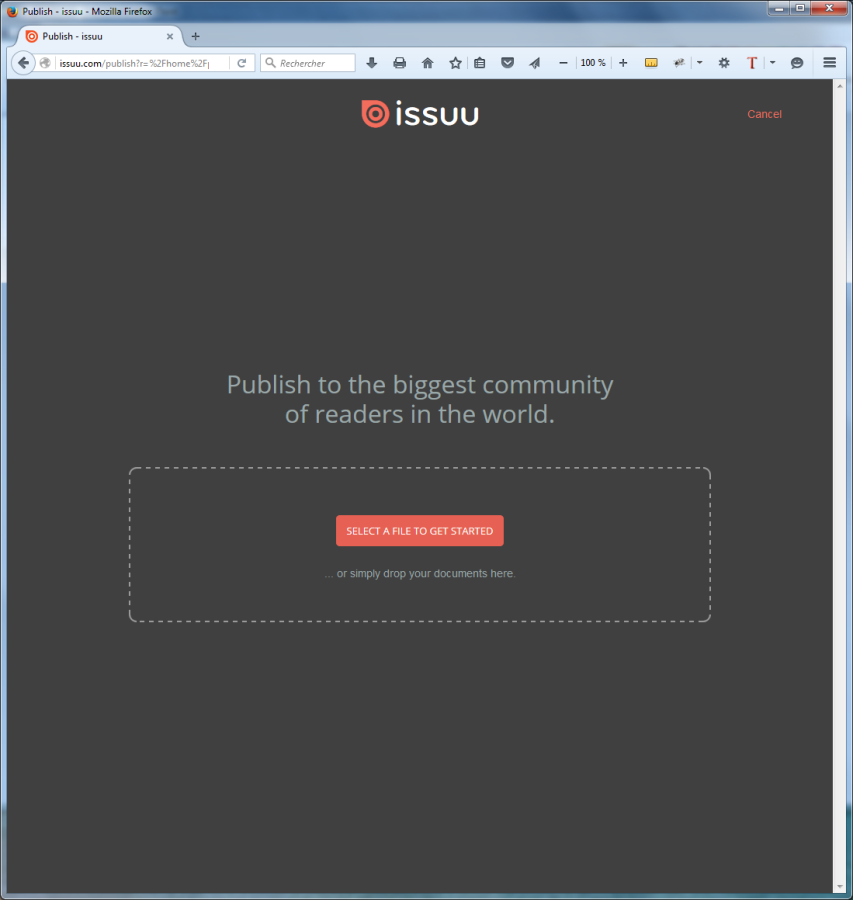Reset zoom via the 100 % button
Screen dimensions: 853x900
click(593, 63)
